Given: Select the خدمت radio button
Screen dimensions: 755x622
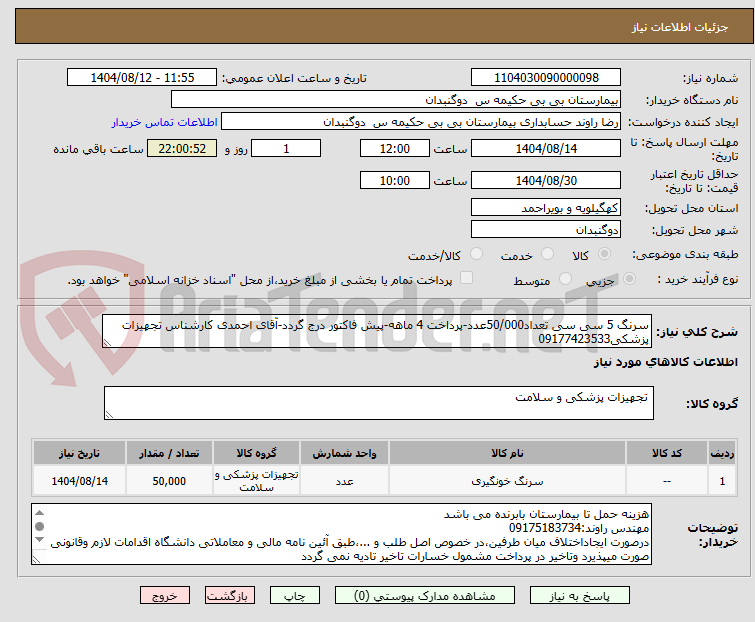Looking at the screenshot, I should (547, 254).
